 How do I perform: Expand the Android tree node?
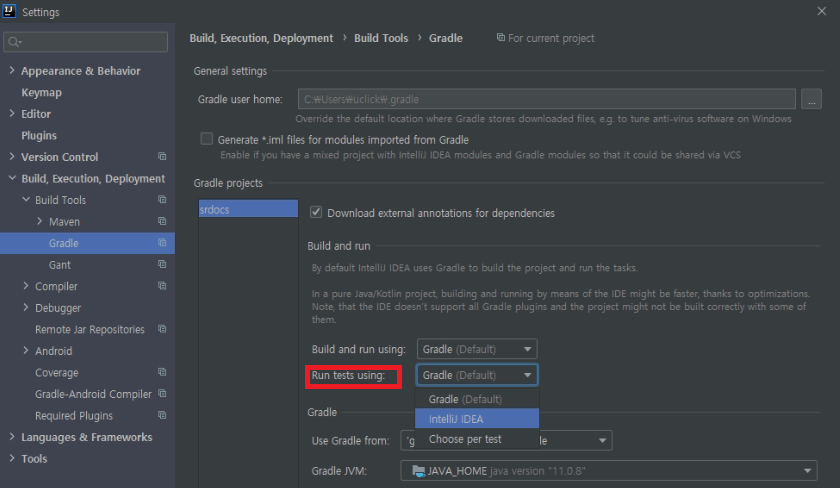click(x=26, y=350)
